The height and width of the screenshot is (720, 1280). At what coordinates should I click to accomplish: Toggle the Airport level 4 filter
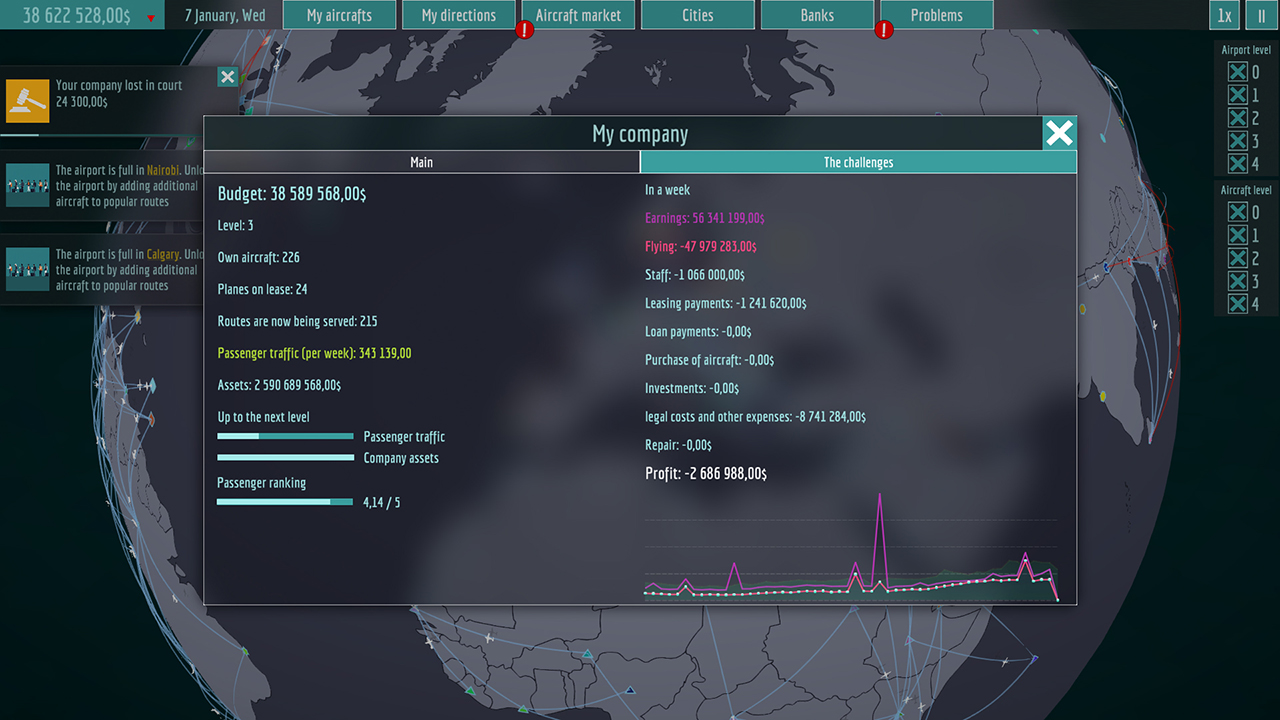[1236, 163]
